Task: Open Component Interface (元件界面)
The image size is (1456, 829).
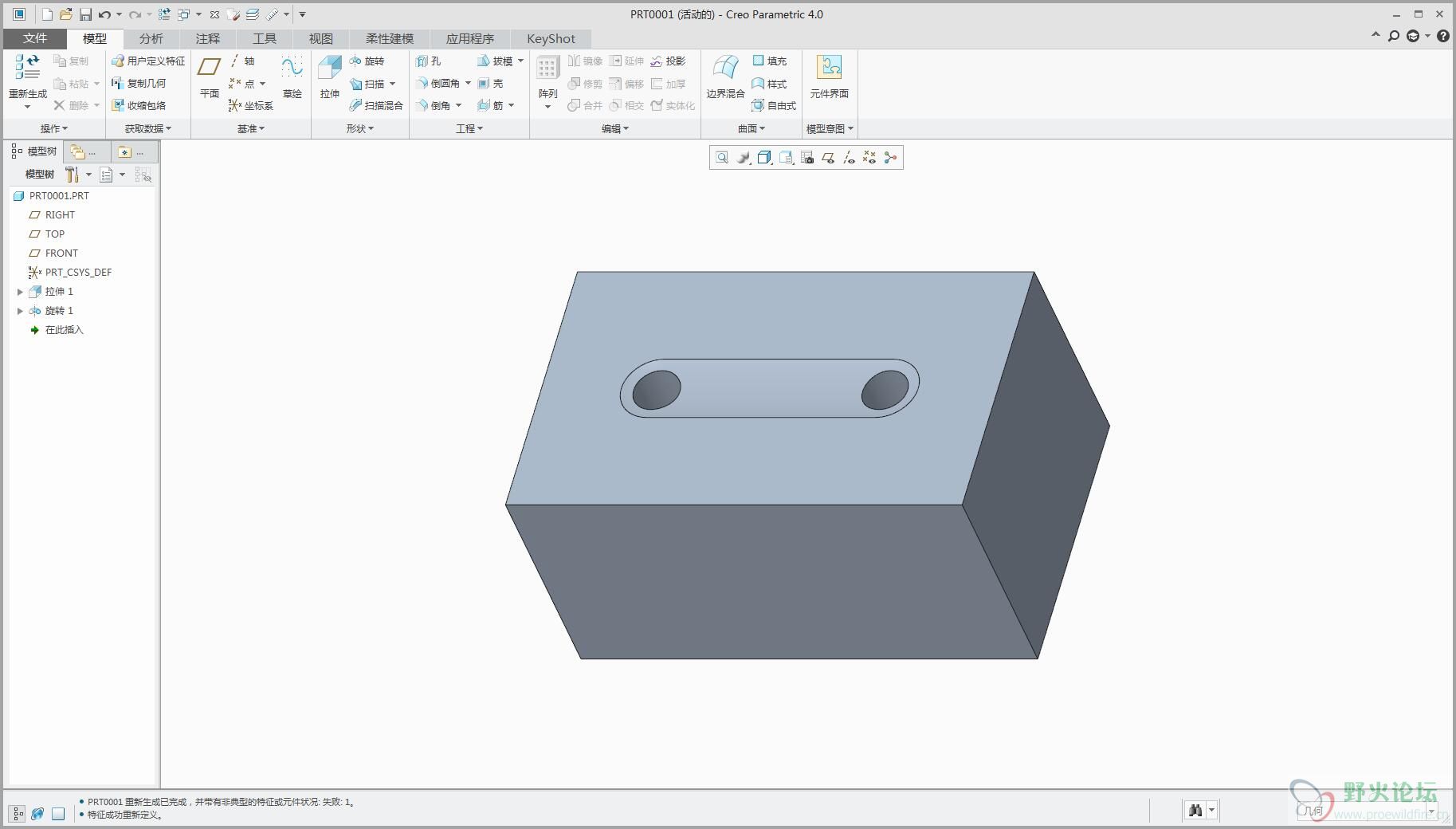Action: 829,77
